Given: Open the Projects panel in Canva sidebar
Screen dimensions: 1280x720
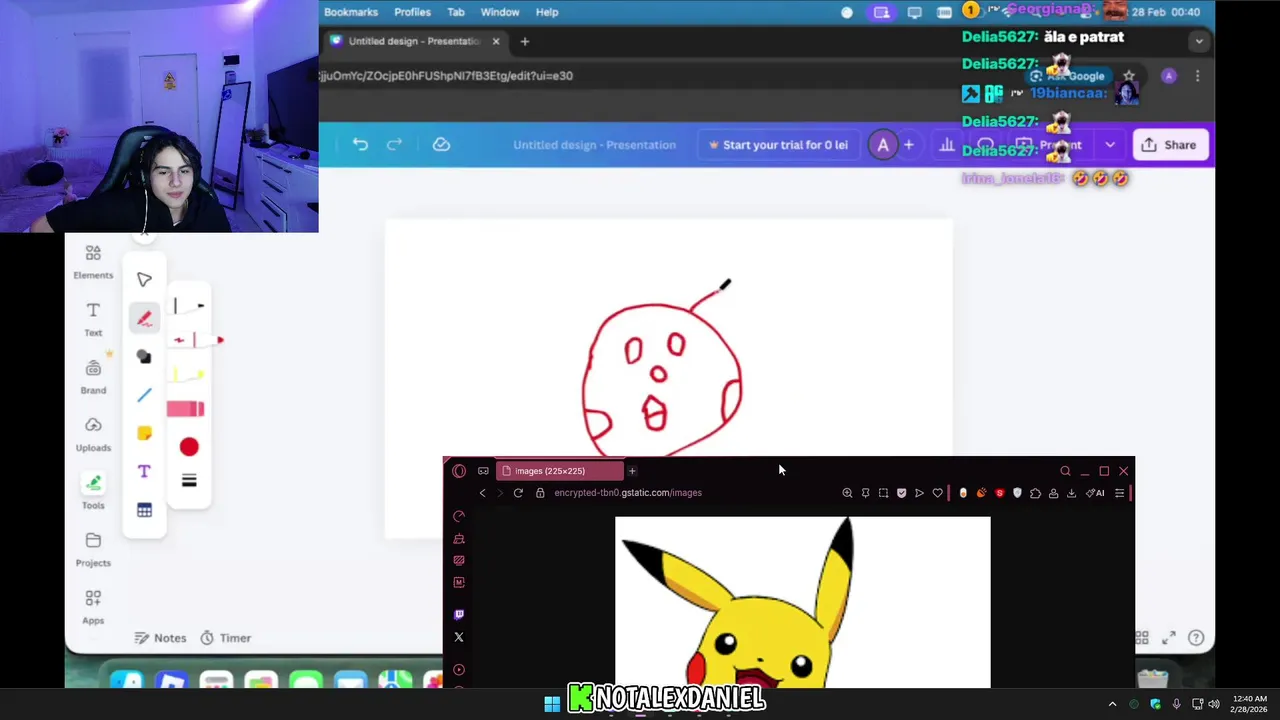Looking at the screenshot, I should (93, 550).
